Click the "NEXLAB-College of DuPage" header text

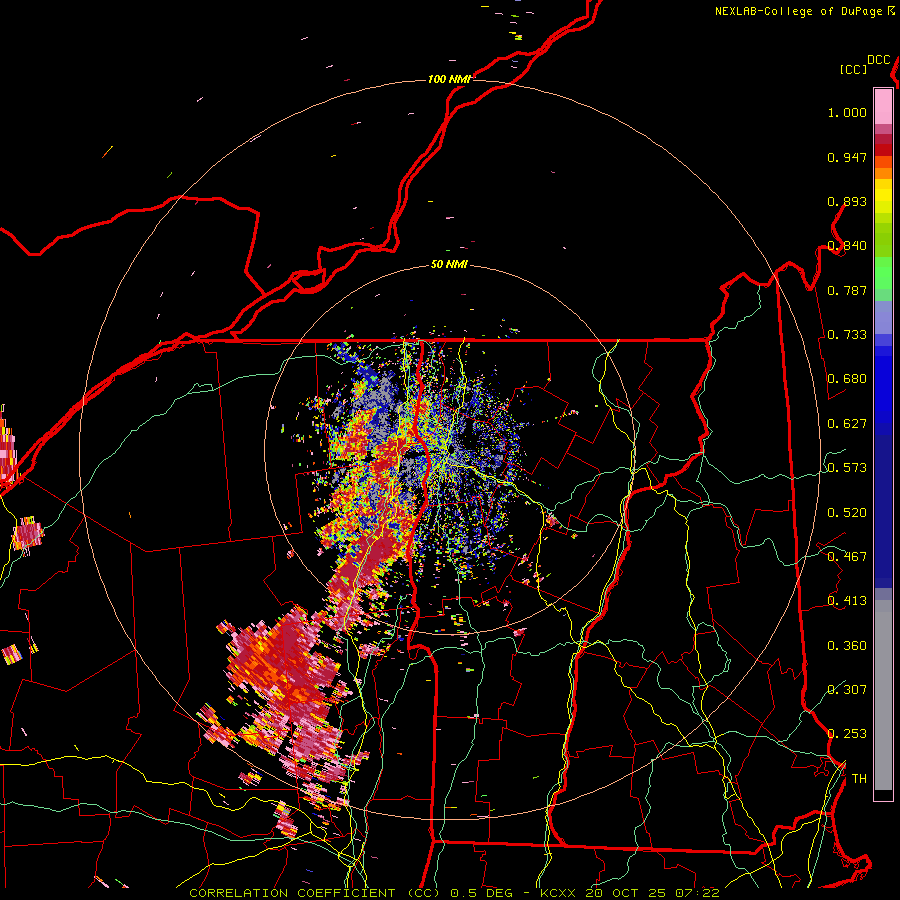pos(798,11)
